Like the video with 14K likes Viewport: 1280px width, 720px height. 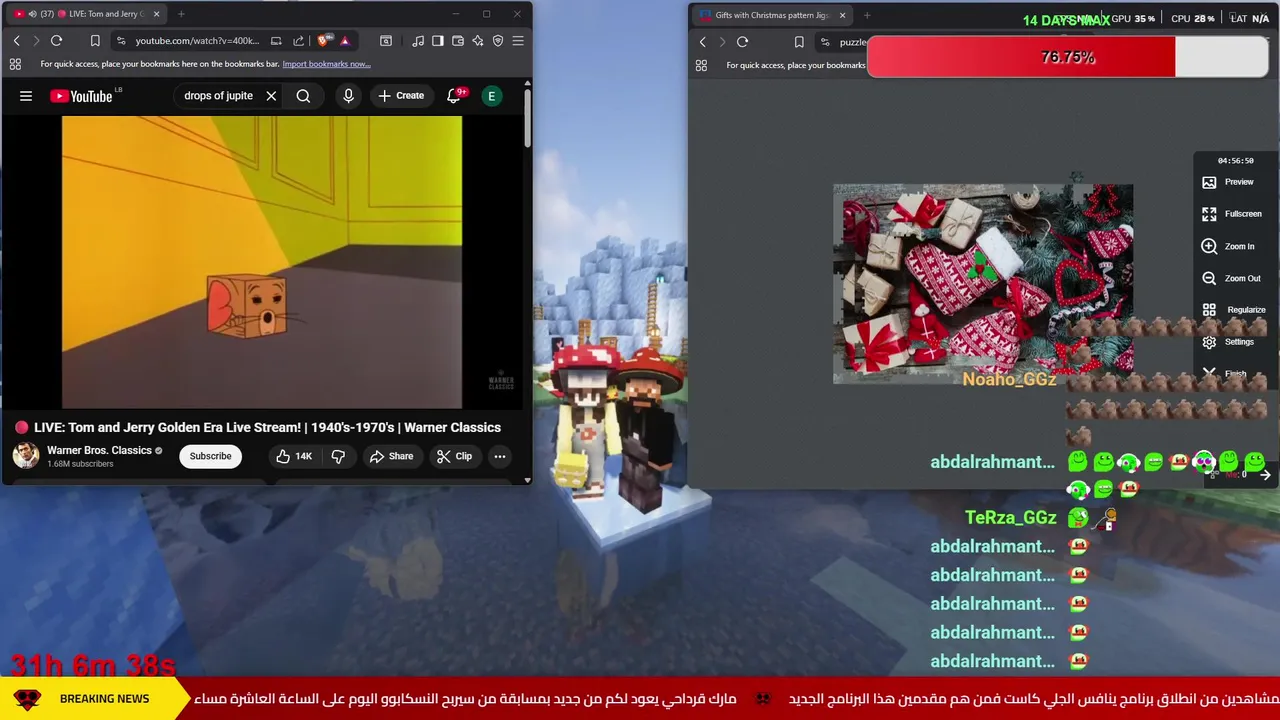click(295, 456)
